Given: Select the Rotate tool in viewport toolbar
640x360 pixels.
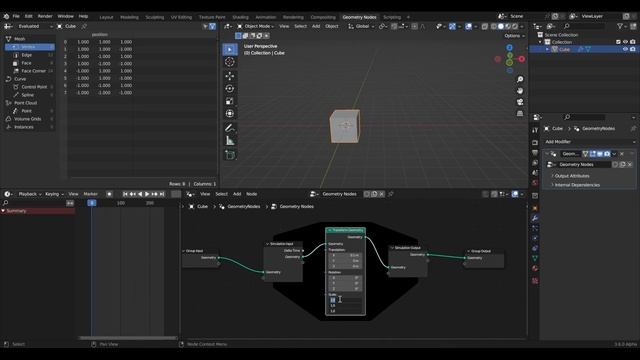Looking at the screenshot, I should coord(230,89).
